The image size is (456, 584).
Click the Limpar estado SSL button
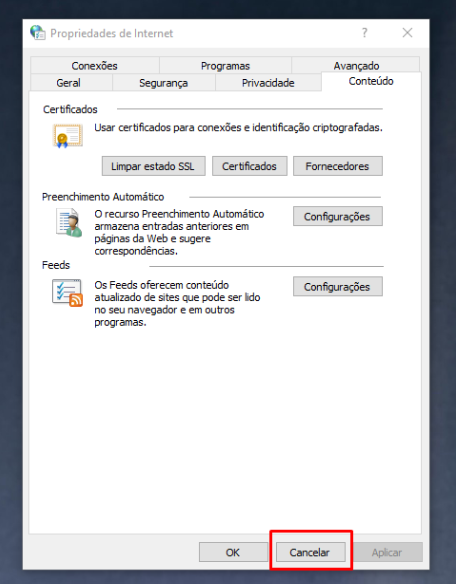click(x=153, y=166)
